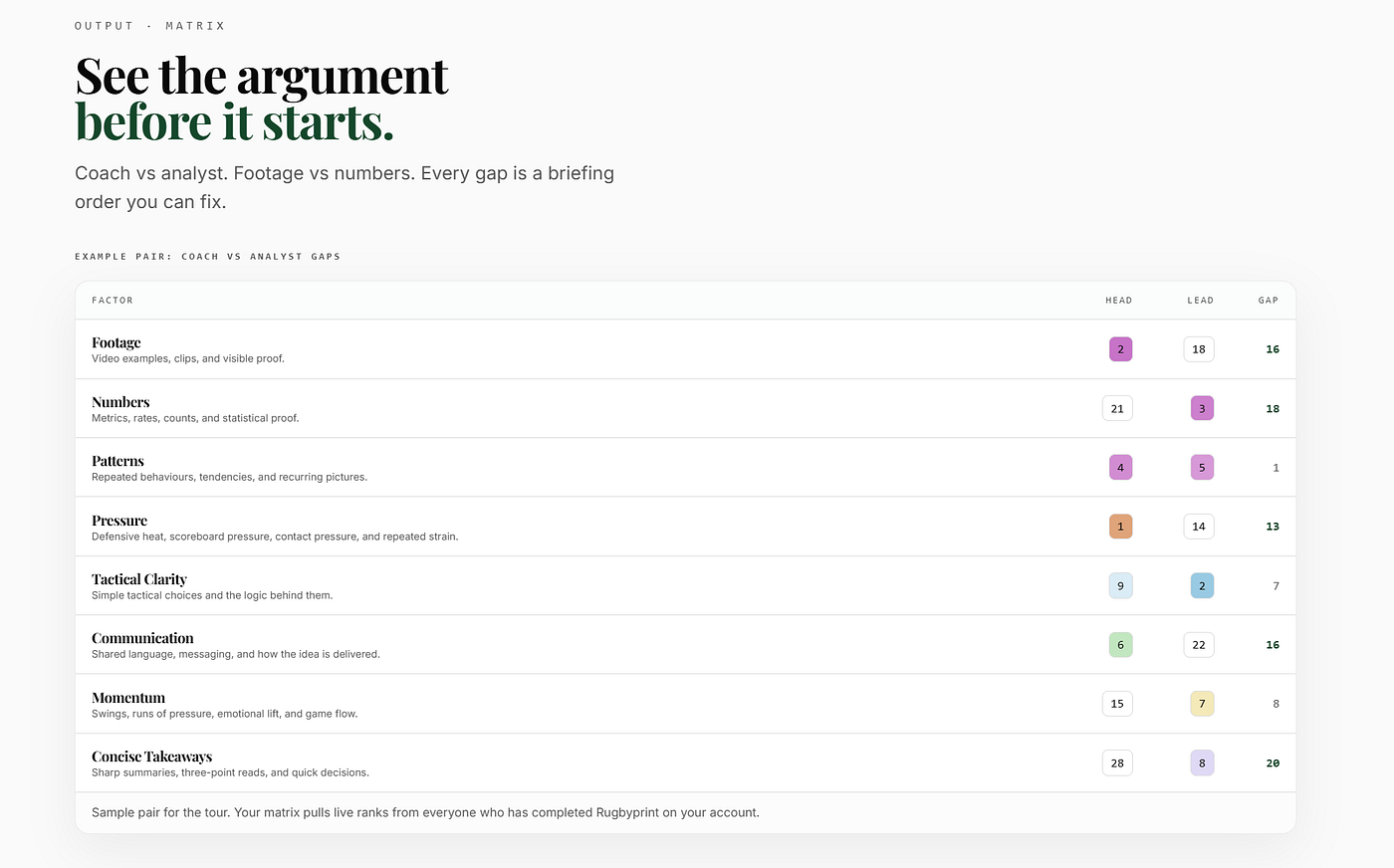Click the purple Lead rank 3 badge for Numbers
This screenshot has width=1394, height=868.
(1202, 408)
